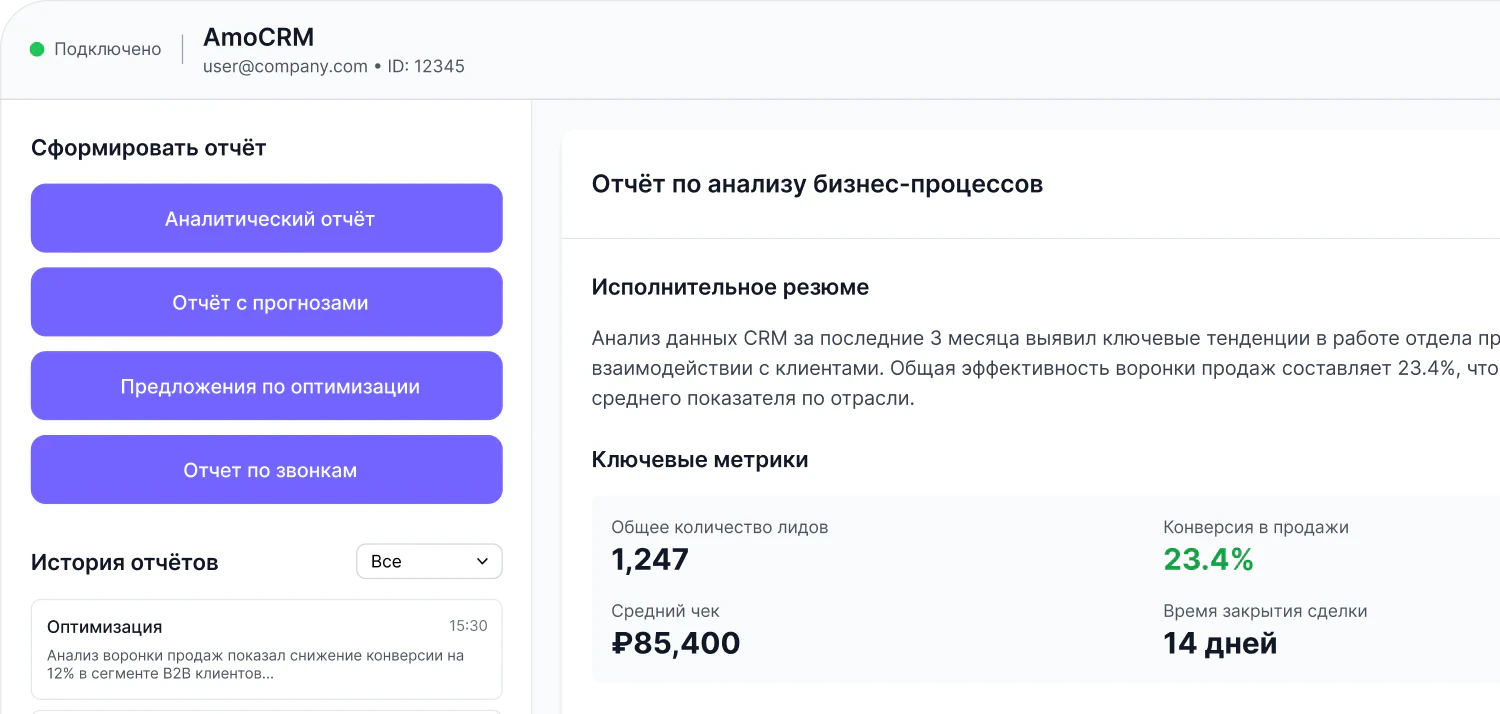The width and height of the screenshot is (1500, 714).
Task: Select the green 23.4% conversion value
Action: [x=1208, y=559]
